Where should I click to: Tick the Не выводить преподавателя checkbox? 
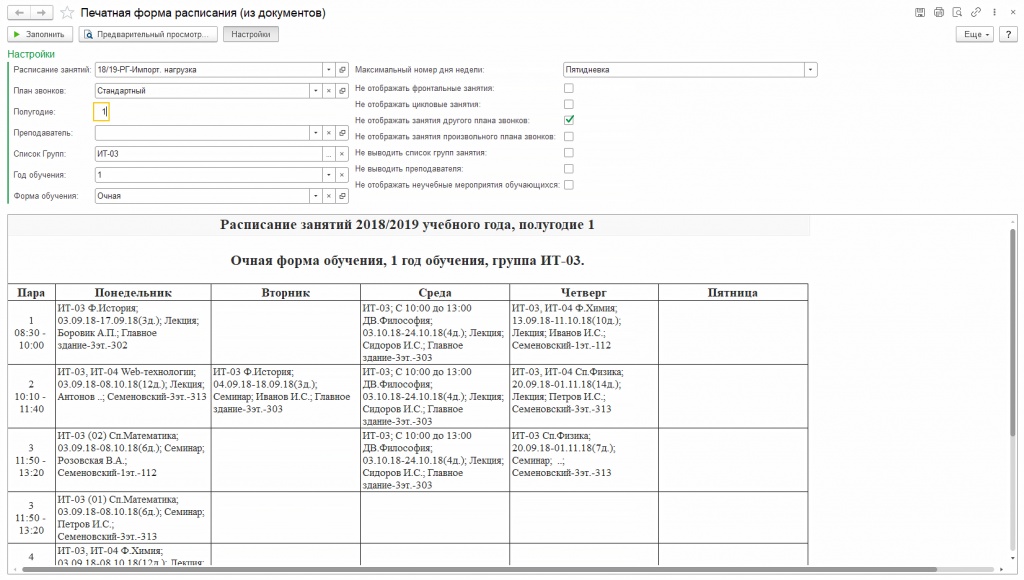pos(569,168)
